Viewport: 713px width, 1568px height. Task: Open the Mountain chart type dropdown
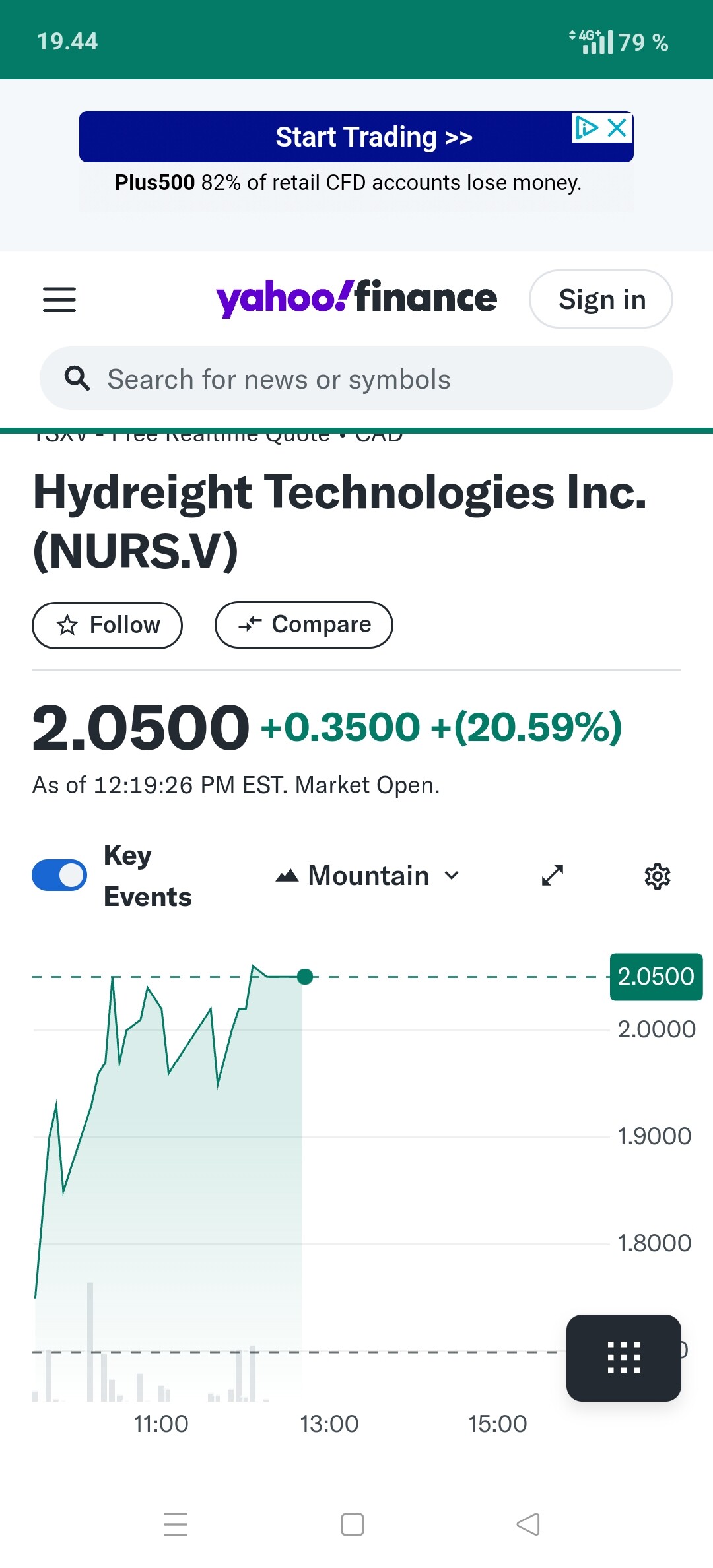368,876
